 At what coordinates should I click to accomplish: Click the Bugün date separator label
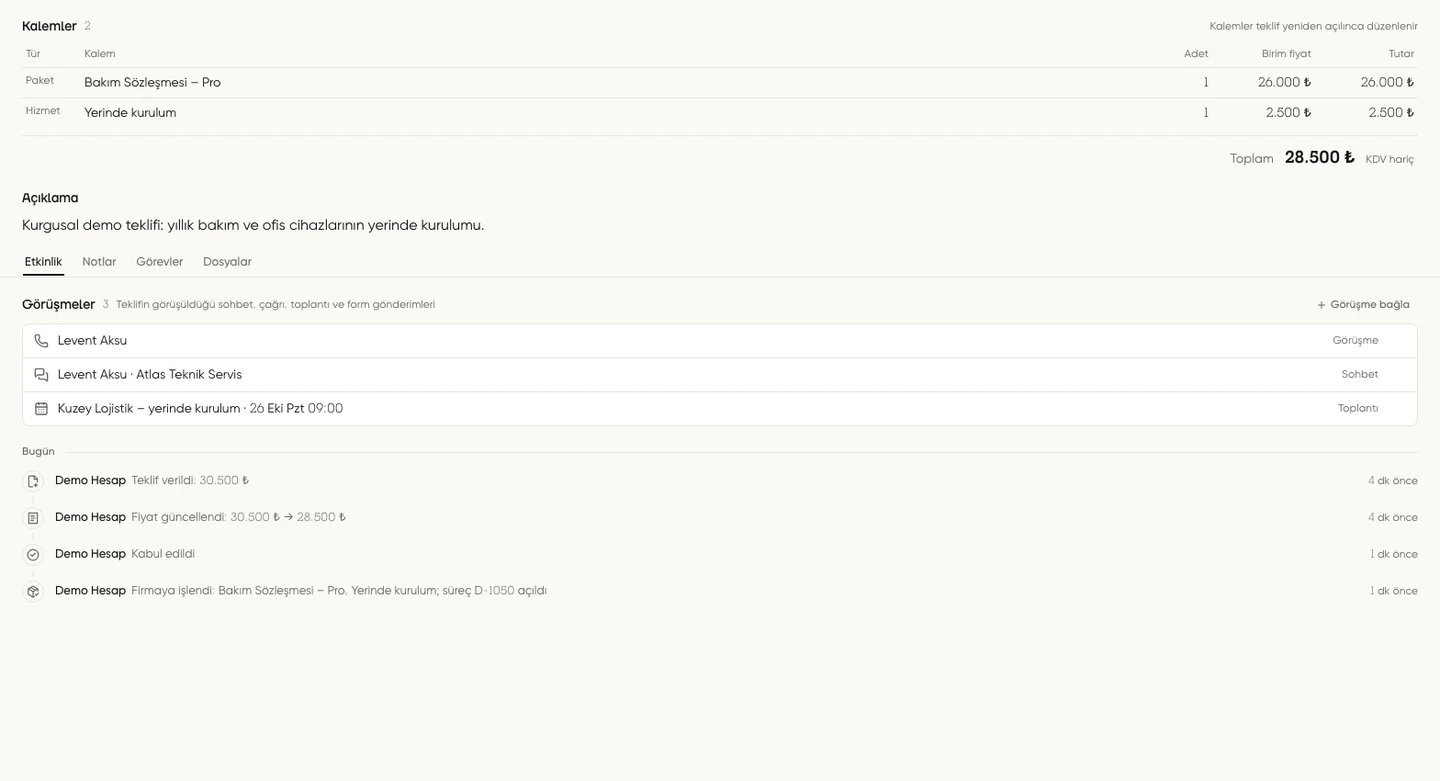point(38,452)
